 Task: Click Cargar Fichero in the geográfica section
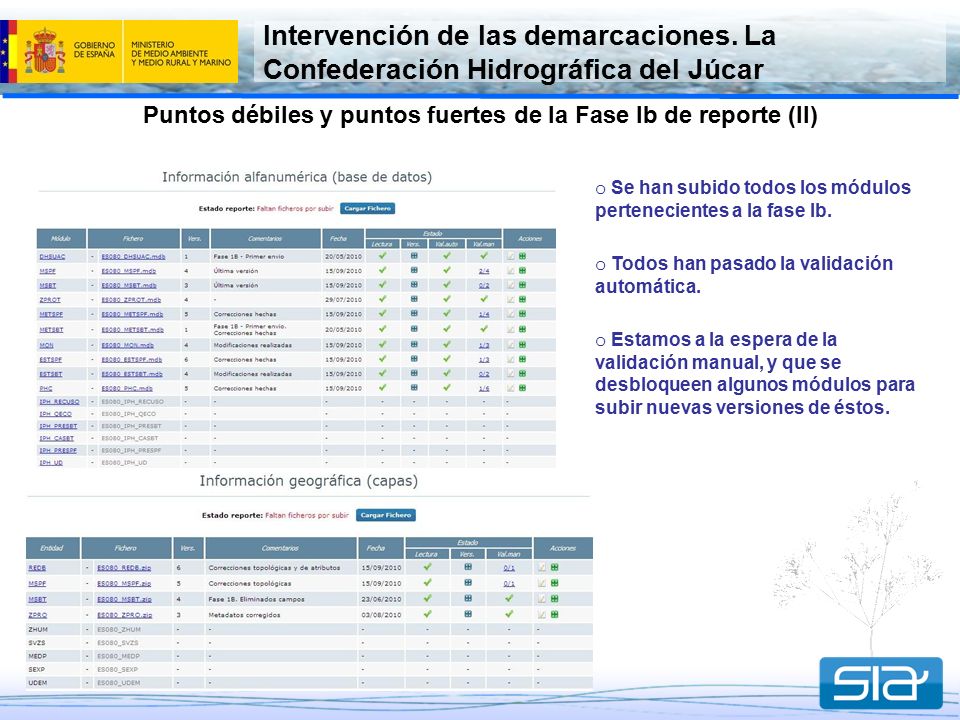(x=386, y=516)
